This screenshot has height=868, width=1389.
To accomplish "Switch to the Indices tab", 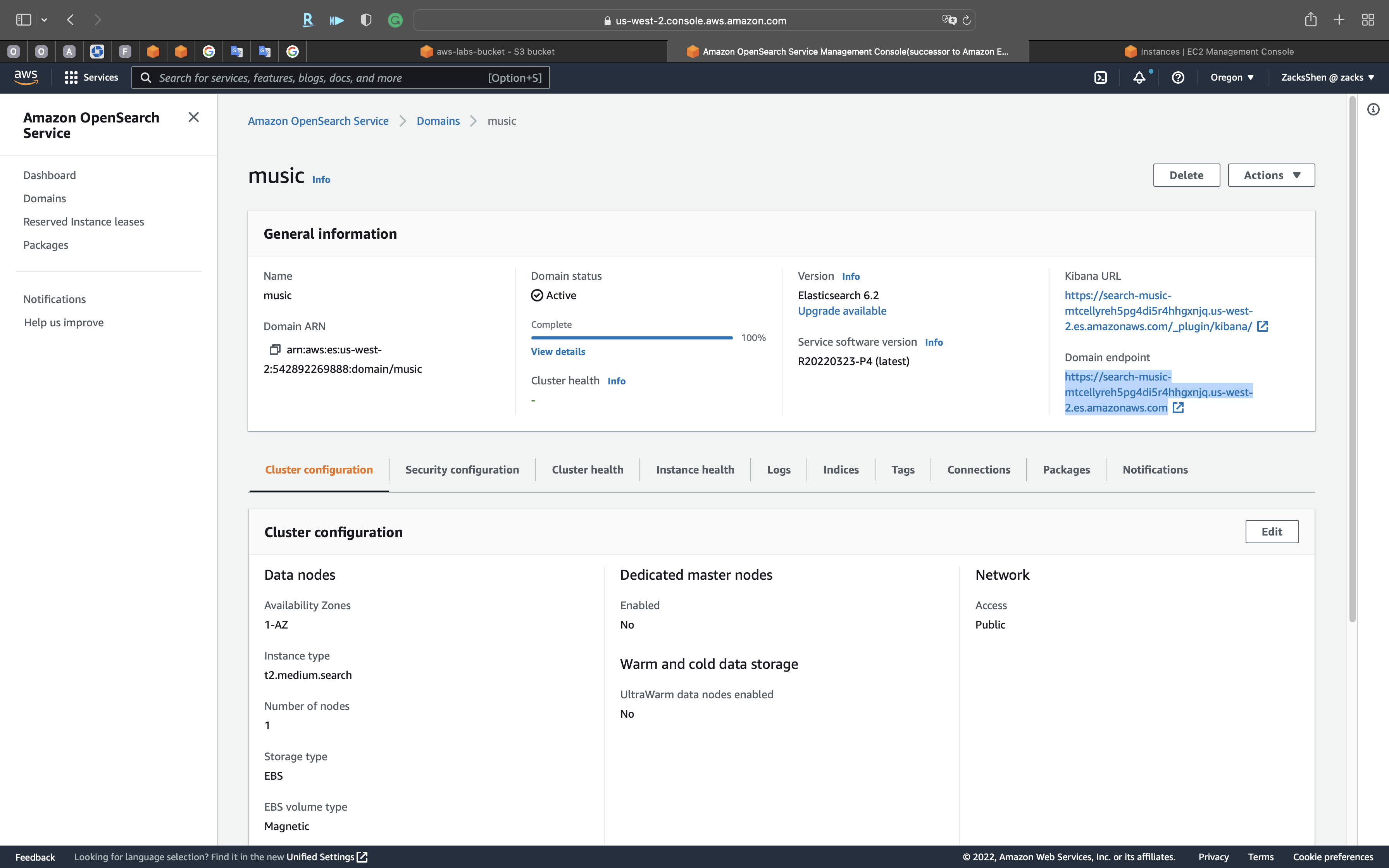I will [x=840, y=470].
